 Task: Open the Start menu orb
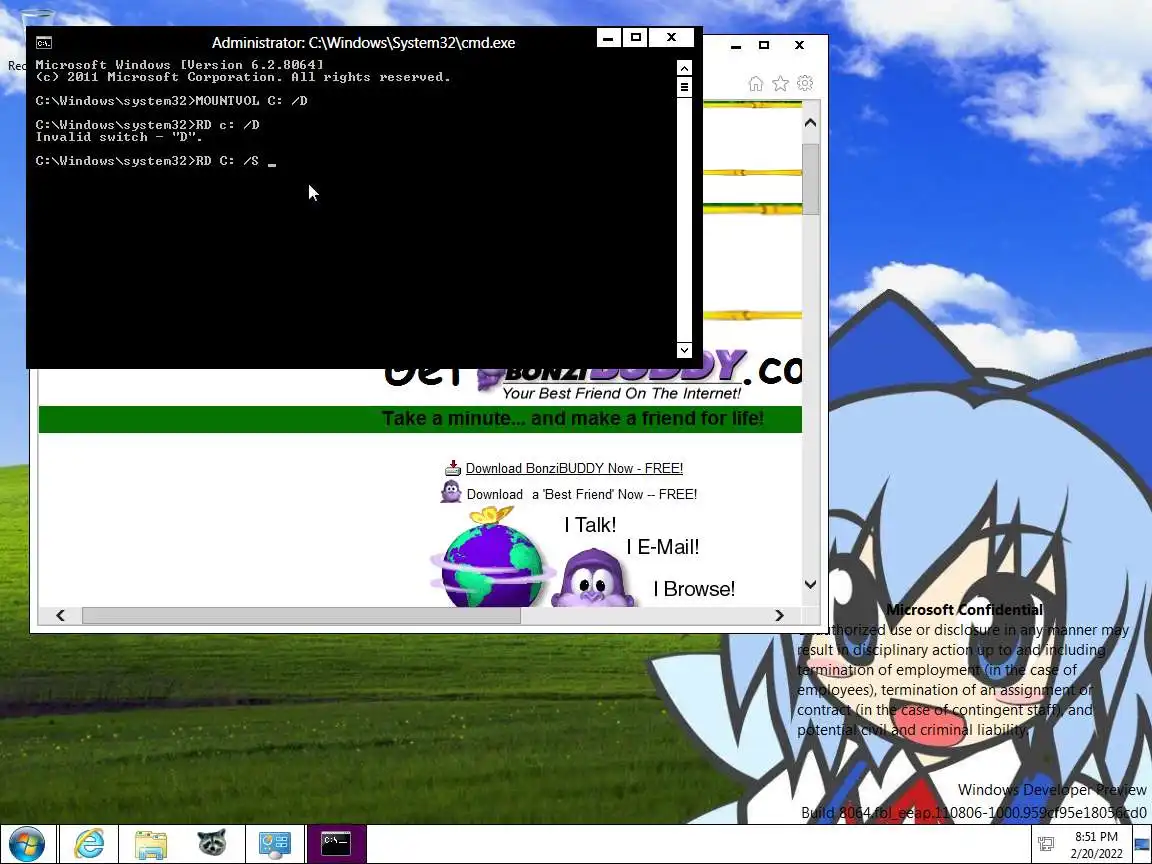(26, 844)
